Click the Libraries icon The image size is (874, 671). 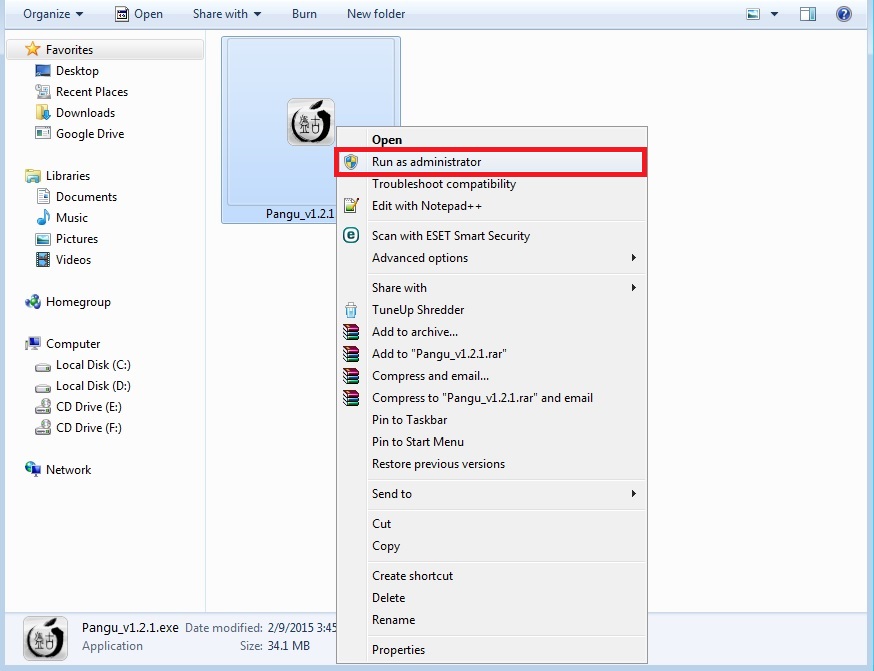tap(33, 176)
